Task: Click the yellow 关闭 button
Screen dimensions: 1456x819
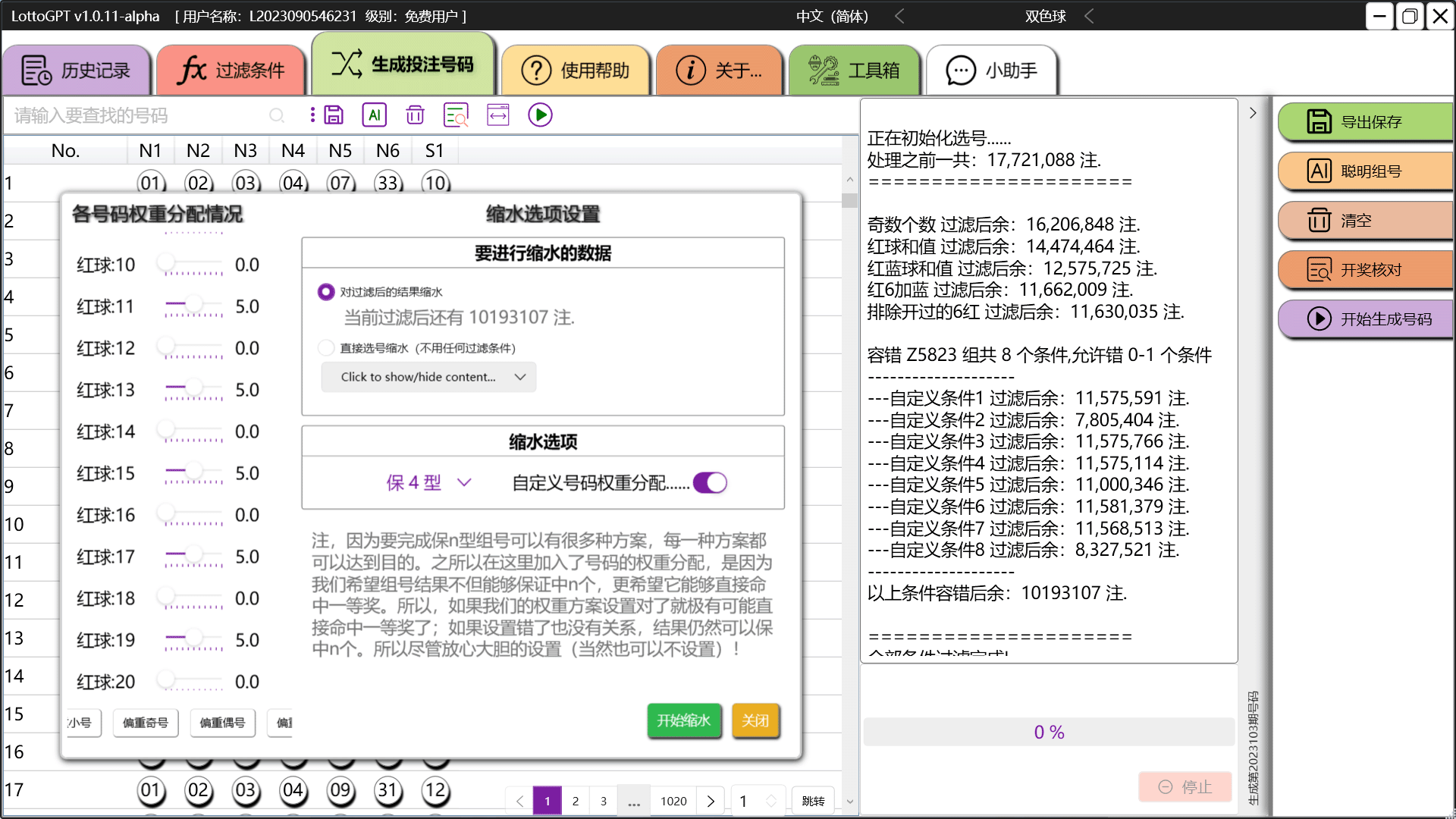Action: [755, 720]
